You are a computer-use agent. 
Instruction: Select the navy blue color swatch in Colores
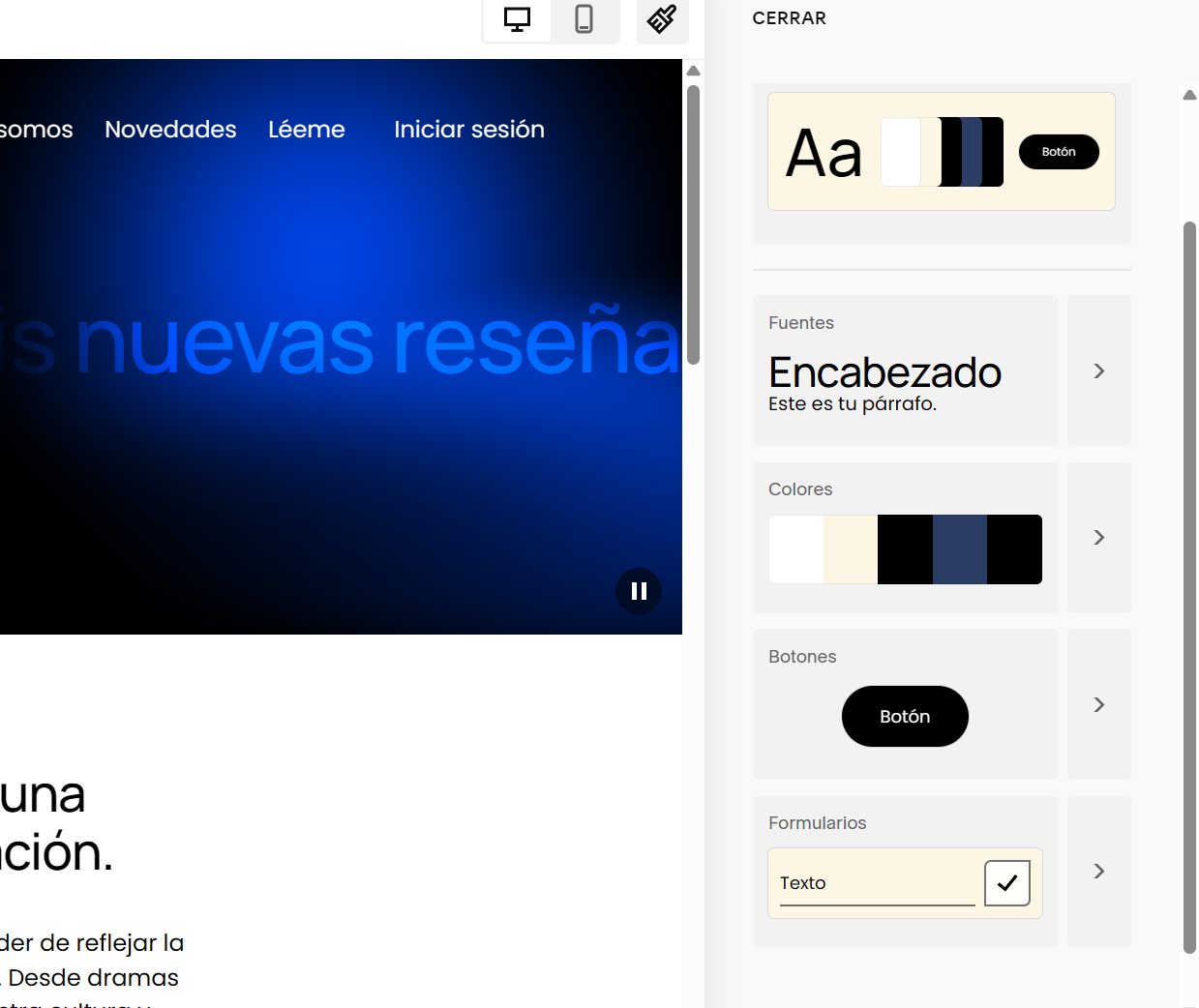click(959, 549)
